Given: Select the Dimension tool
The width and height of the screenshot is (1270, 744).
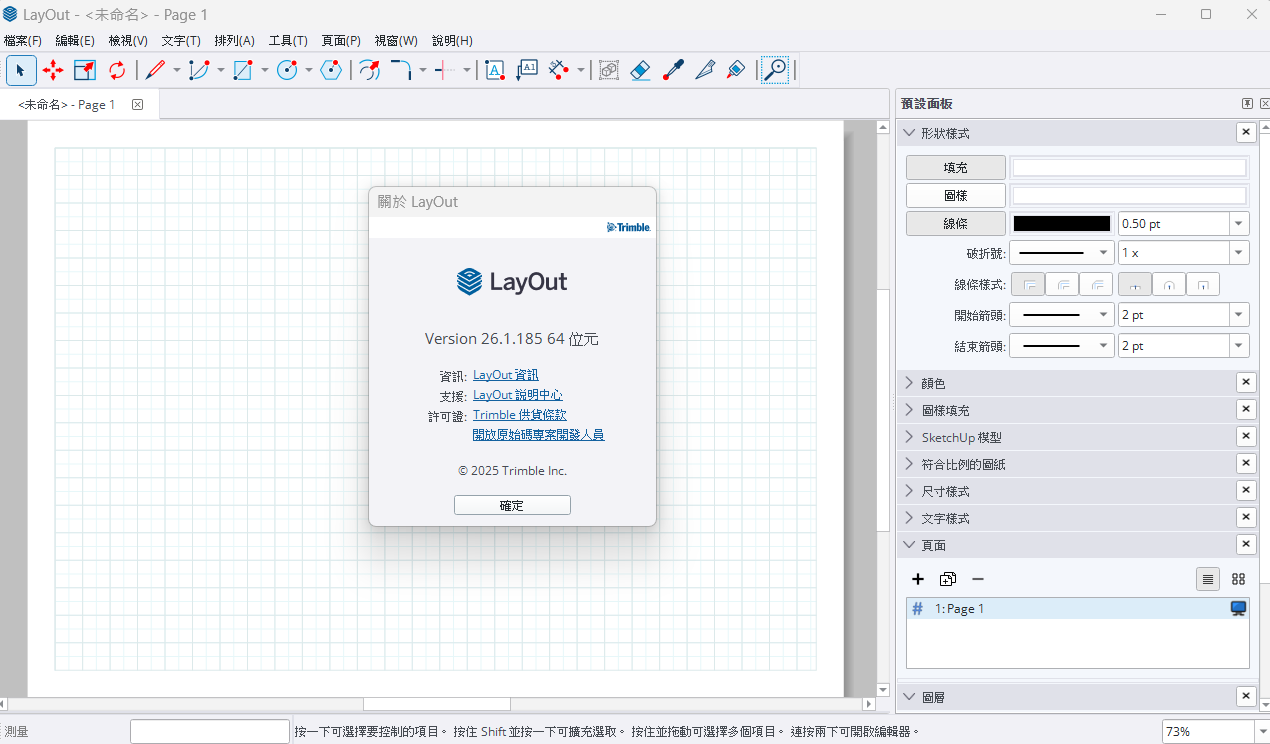Looking at the screenshot, I should [x=559, y=70].
